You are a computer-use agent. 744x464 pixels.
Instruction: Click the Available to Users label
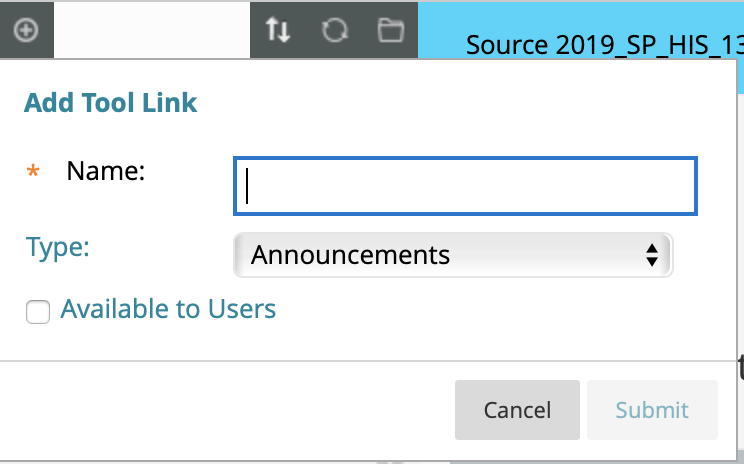click(x=168, y=309)
